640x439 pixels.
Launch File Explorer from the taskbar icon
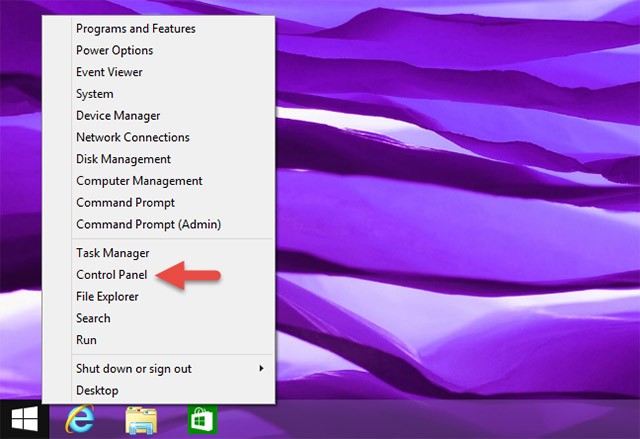[141, 420]
